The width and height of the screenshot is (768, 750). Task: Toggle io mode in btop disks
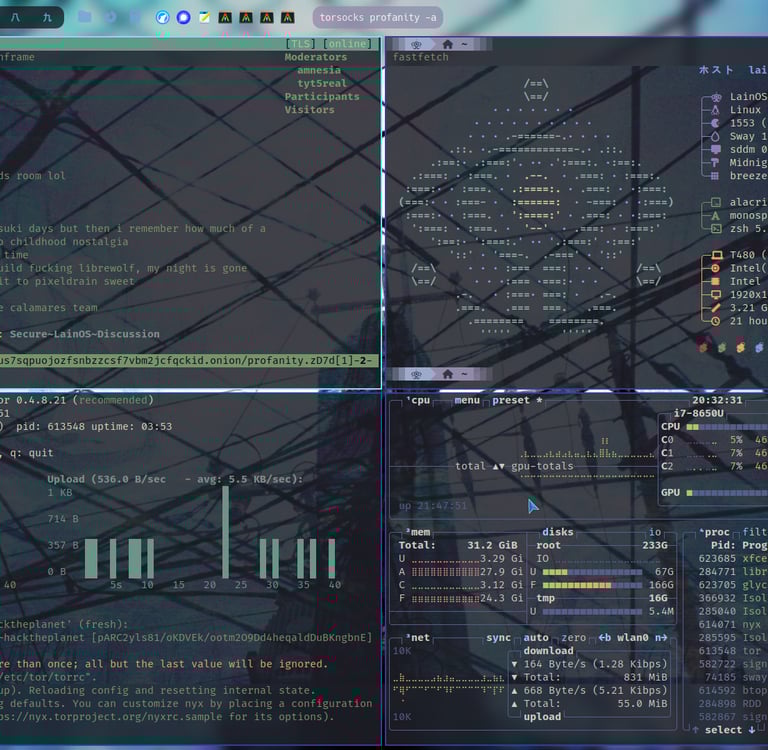pos(655,532)
